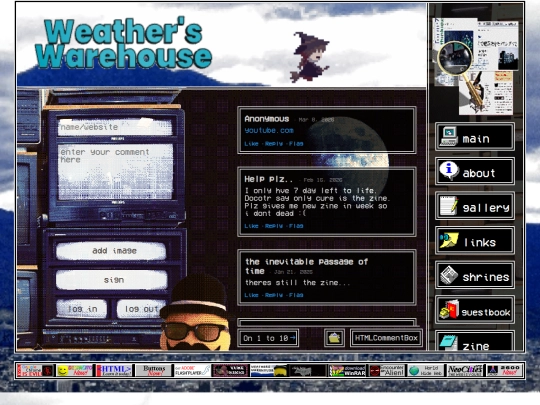
Task: Flag the Help plz.. comment
Action: click(296, 226)
